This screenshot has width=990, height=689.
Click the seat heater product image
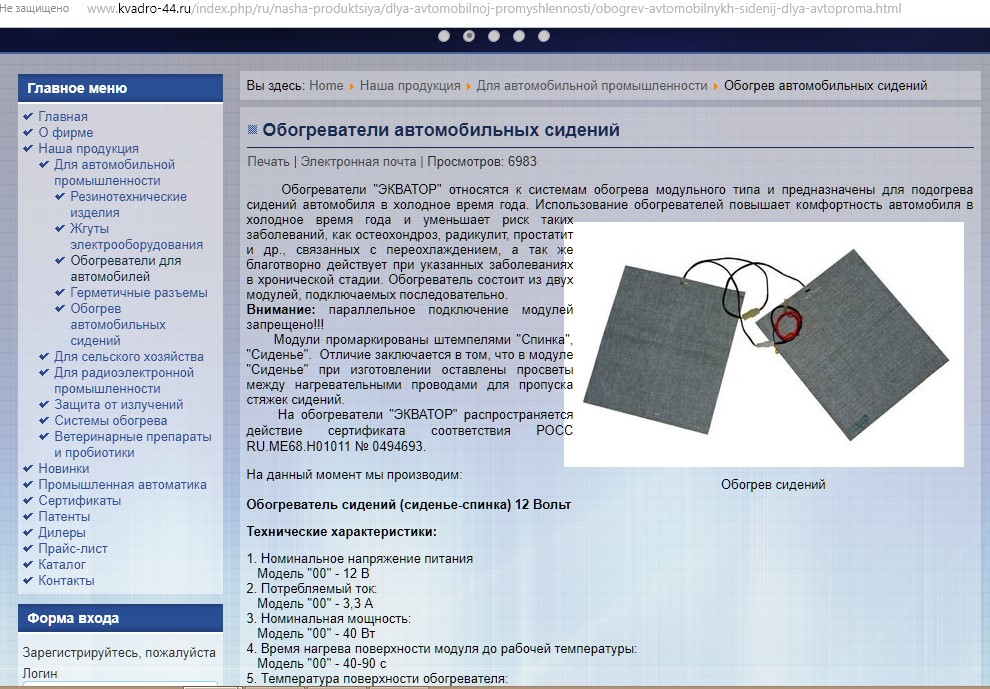(x=764, y=344)
